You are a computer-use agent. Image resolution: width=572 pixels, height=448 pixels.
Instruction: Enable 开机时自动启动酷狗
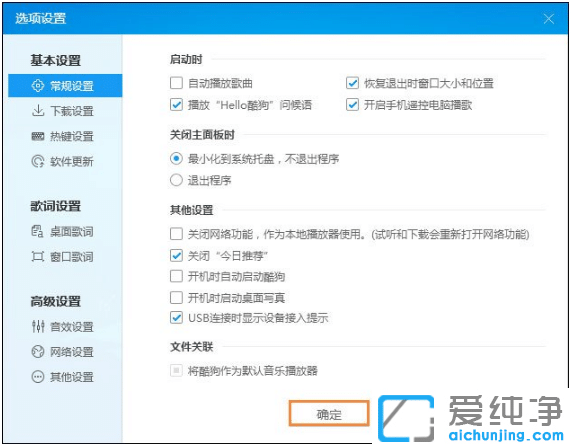click(176, 276)
